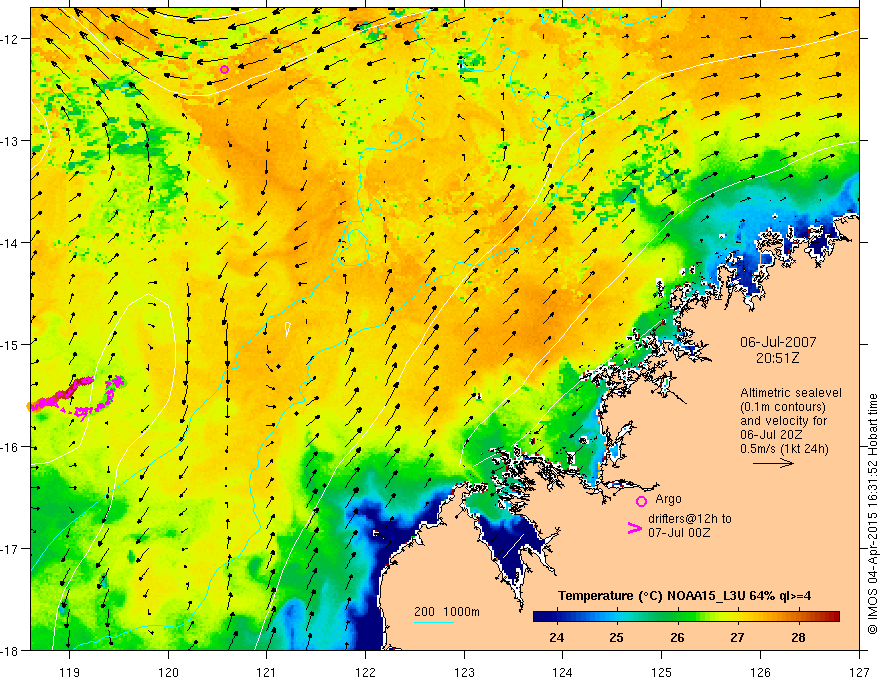Click the 'Altimetric sealevel' caption text
This screenshot has width=880, height=680.
[x=791, y=393]
